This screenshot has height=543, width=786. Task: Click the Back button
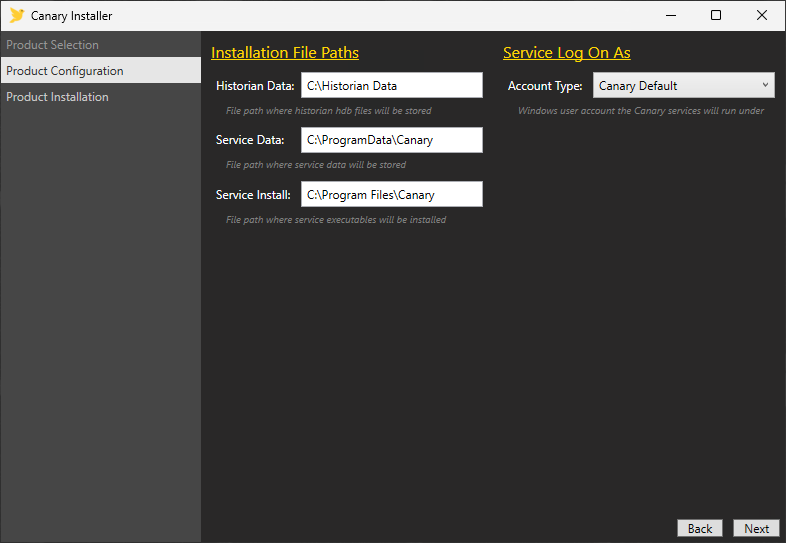click(x=700, y=528)
